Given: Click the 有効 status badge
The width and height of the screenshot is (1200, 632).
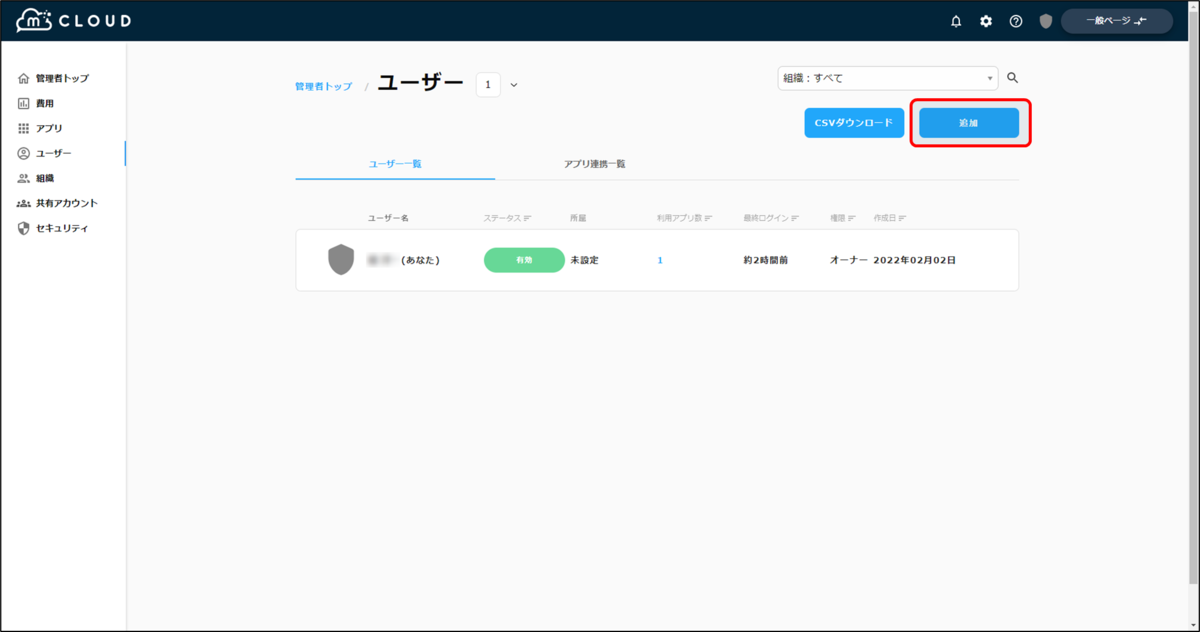Looking at the screenshot, I should point(524,260).
